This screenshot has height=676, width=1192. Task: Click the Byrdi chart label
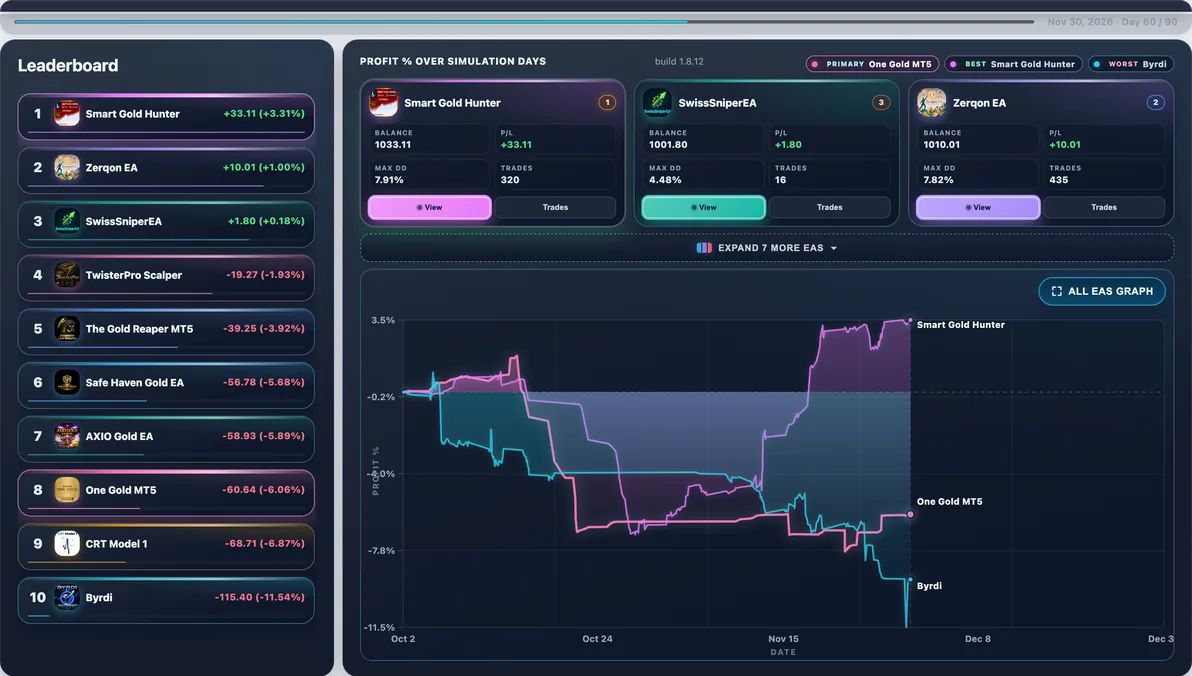(x=929, y=586)
